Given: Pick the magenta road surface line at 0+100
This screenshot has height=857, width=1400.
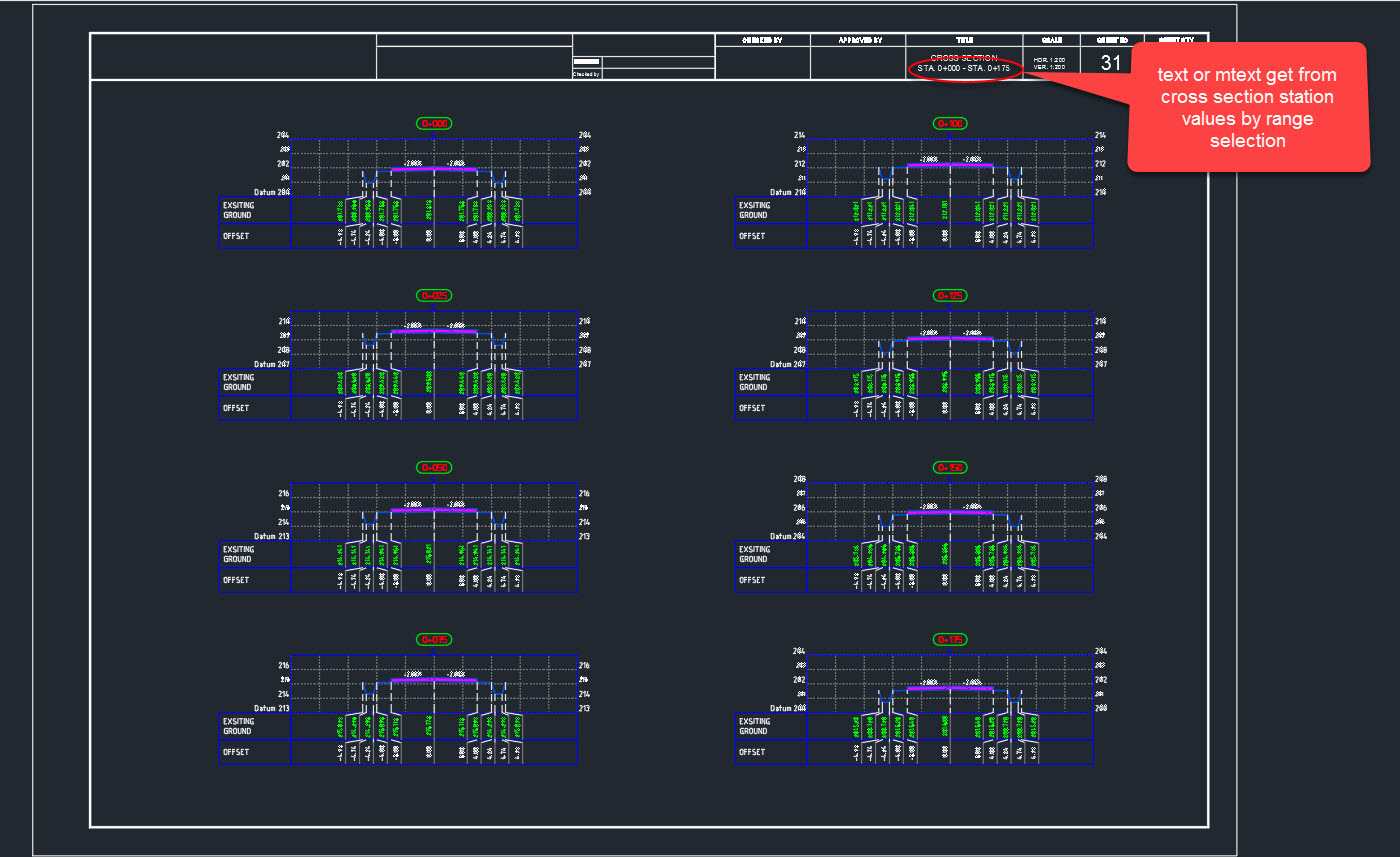Looking at the screenshot, I should click(950, 164).
